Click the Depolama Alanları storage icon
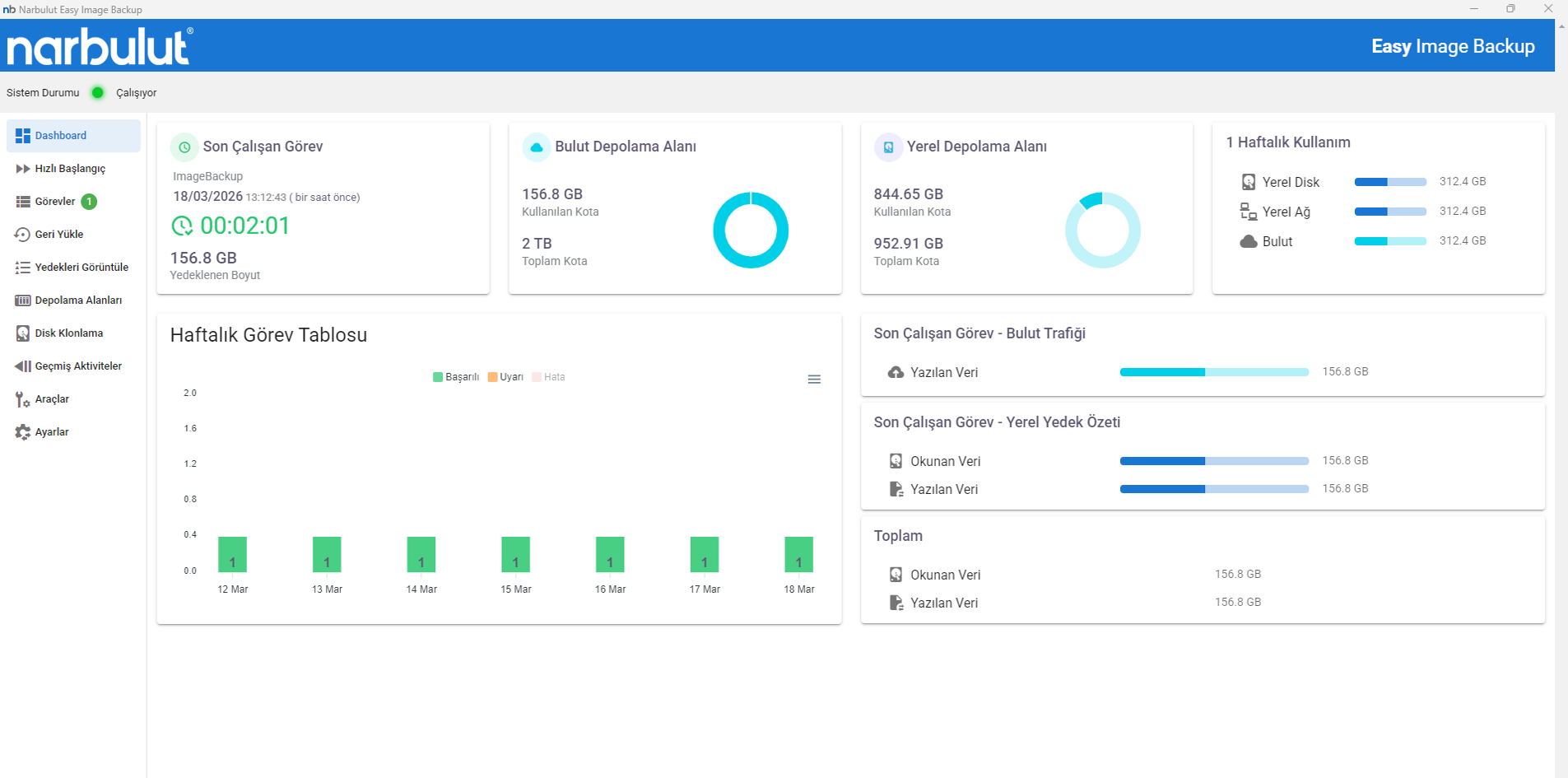The width and height of the screenshot is (1568, 778). click(22, 300)
